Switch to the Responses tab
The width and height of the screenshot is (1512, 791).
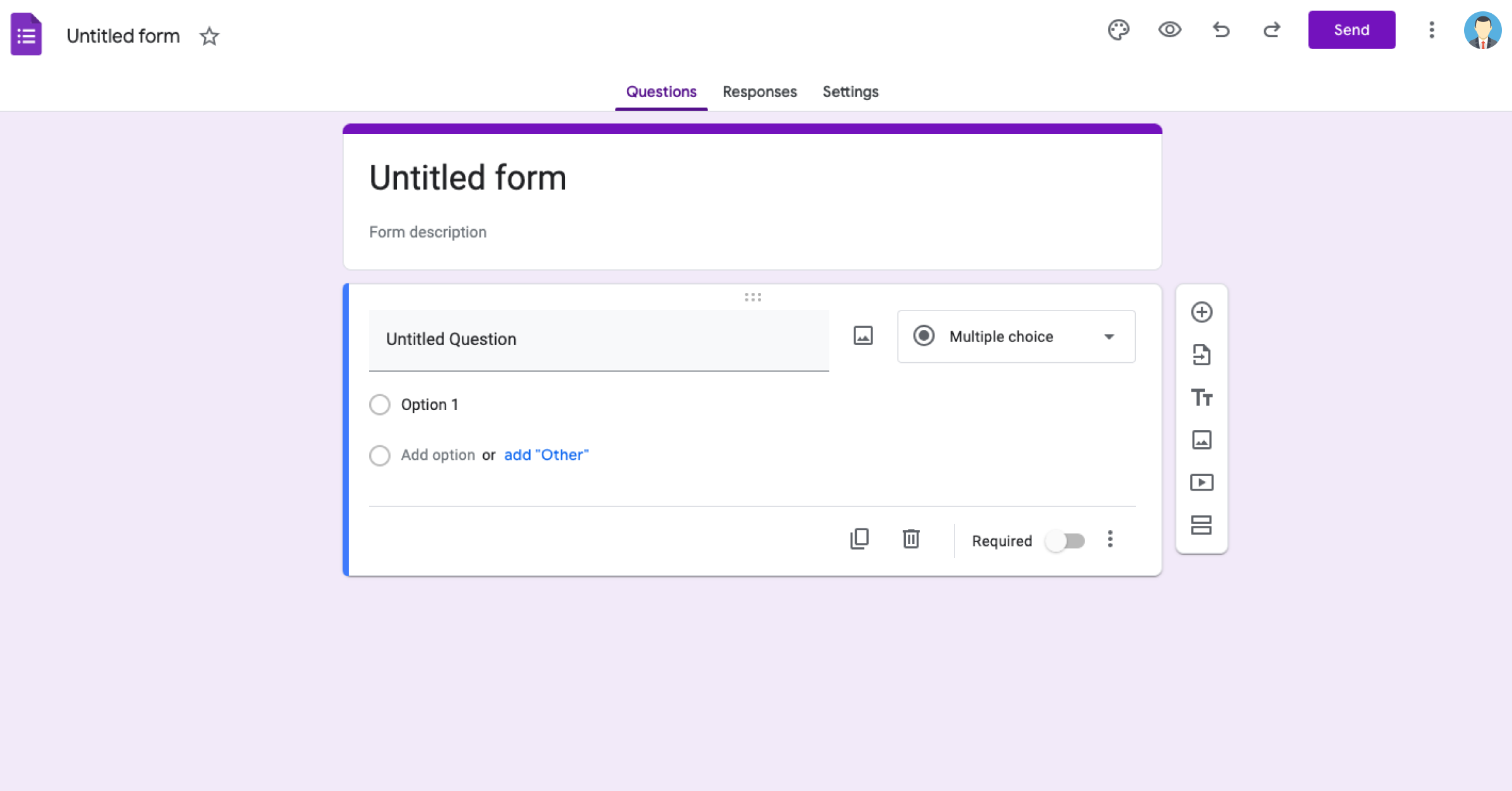[x=760, y=92]
